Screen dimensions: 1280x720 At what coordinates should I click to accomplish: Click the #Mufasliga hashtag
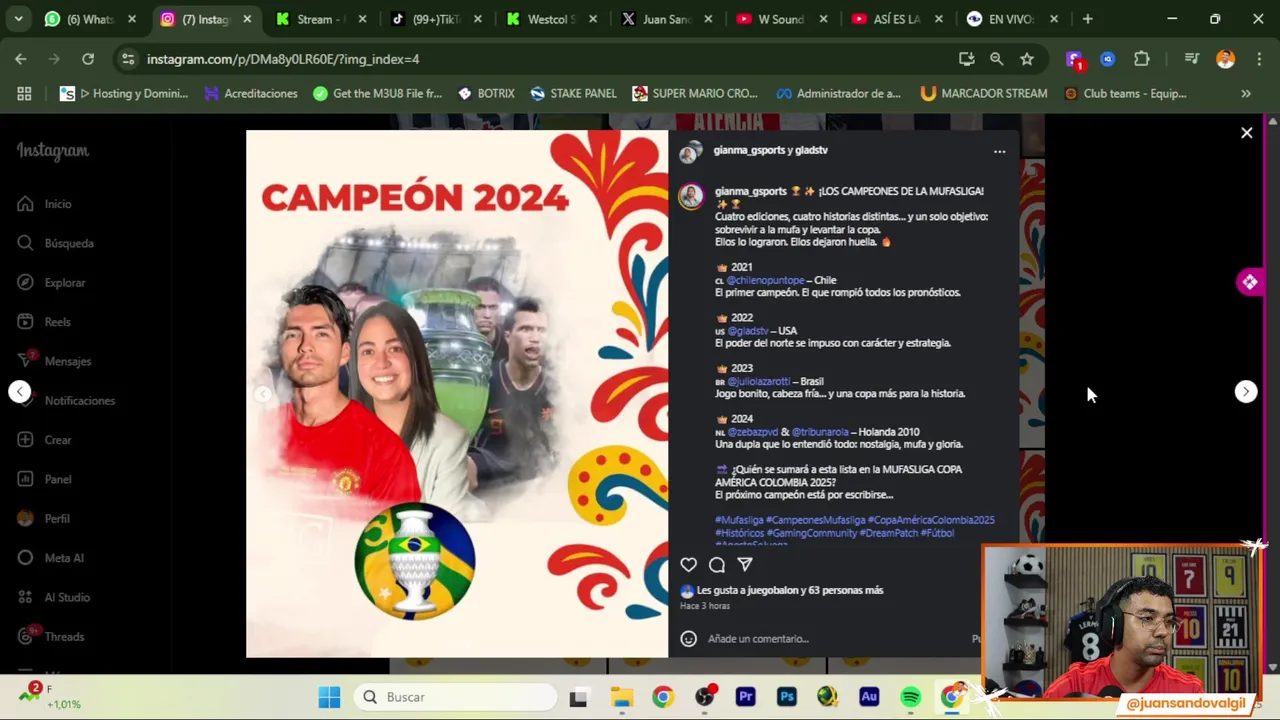pyautogui.click(x=739, y=520)
